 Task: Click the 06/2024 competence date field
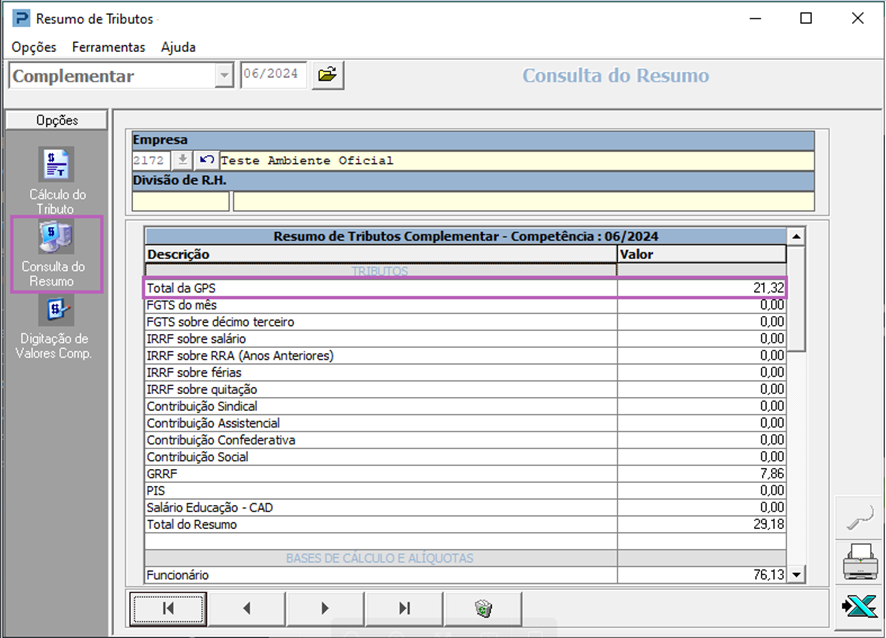273,75
